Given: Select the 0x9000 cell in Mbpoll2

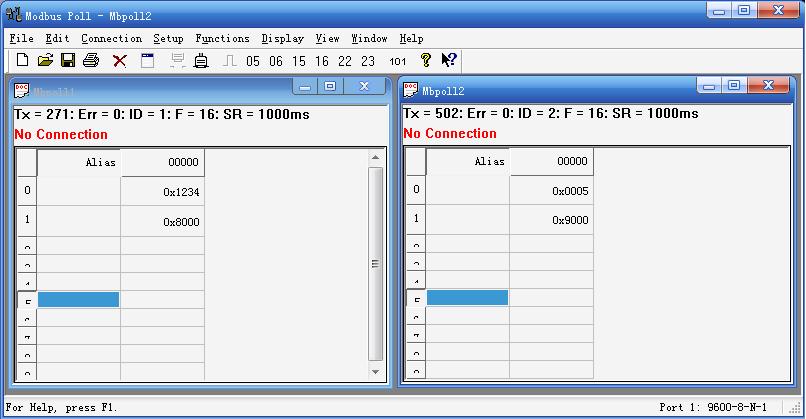Looking at the screenshot, I should pyautogui.click(x=551, y=219).
